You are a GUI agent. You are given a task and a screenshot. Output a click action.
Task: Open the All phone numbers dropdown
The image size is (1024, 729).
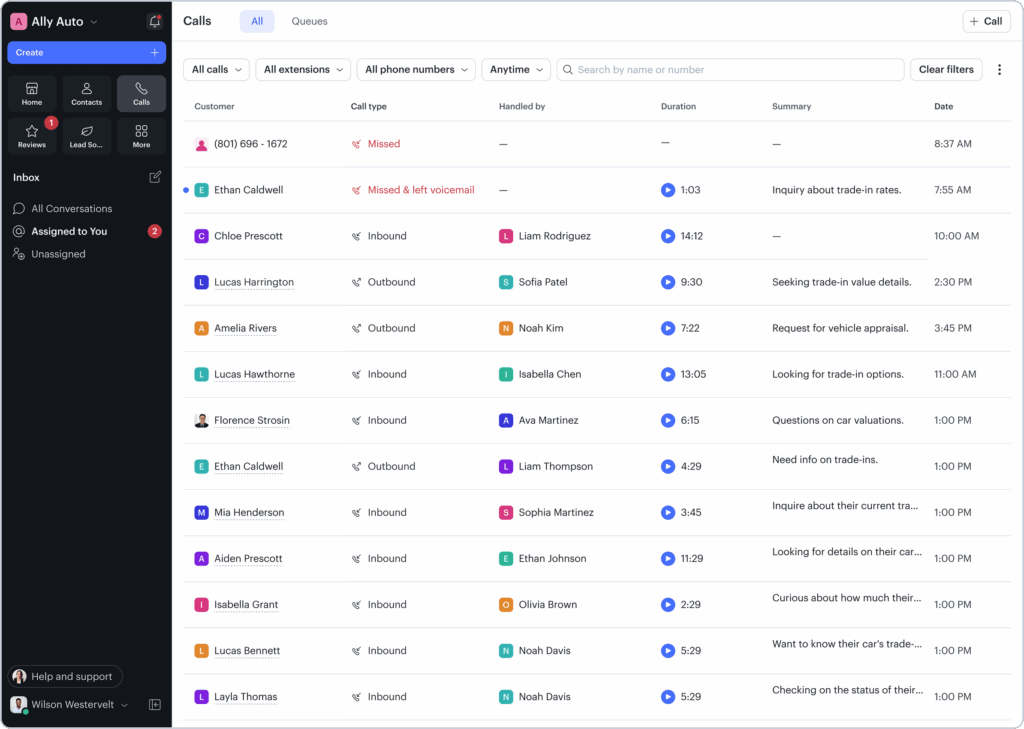tap(416, 70)
